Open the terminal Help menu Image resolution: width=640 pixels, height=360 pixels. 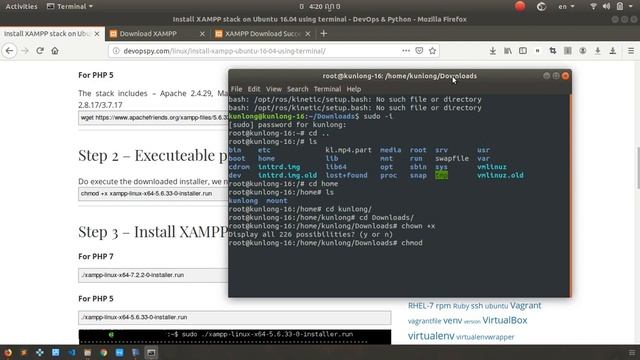click(x=353, y=89)
